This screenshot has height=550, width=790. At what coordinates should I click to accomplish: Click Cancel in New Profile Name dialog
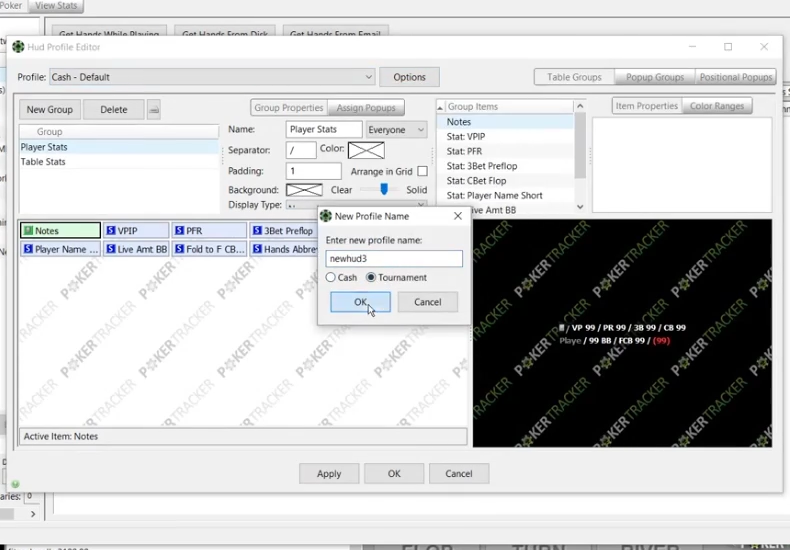pyautogui.click(x=428, y=302)
